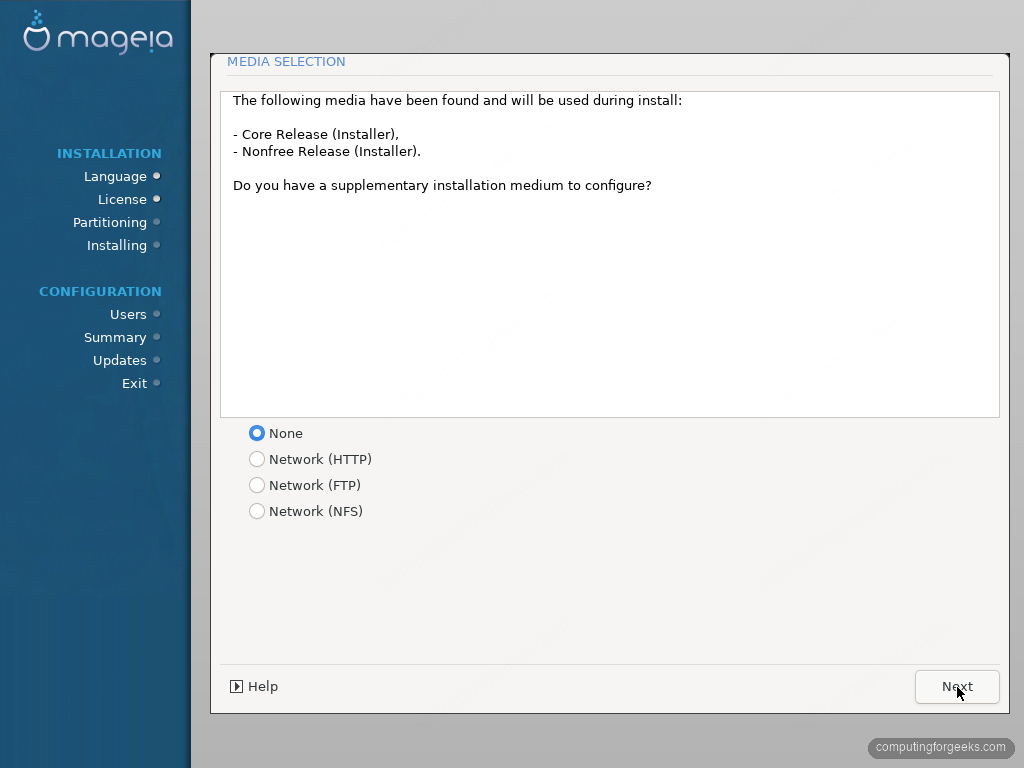Click the Summary step bullet indicator
The width and height of the screenshot is (1024, 768).
157,337
